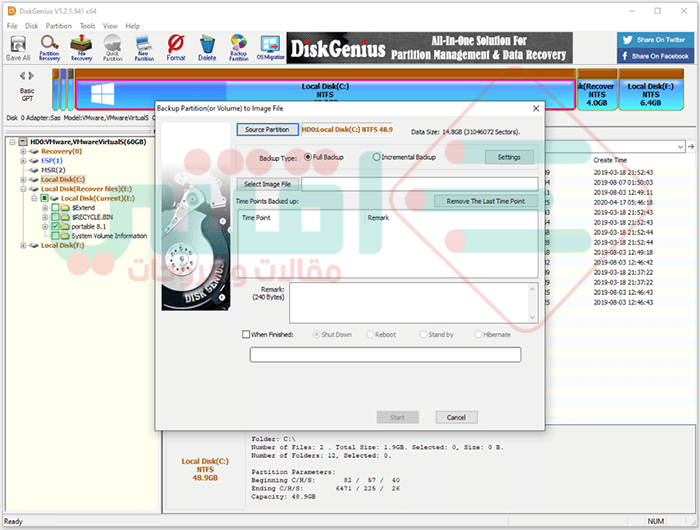The width and height of the screenshot is (700, 530).
Task: Share on Facebook button
Action: point(655,56)
